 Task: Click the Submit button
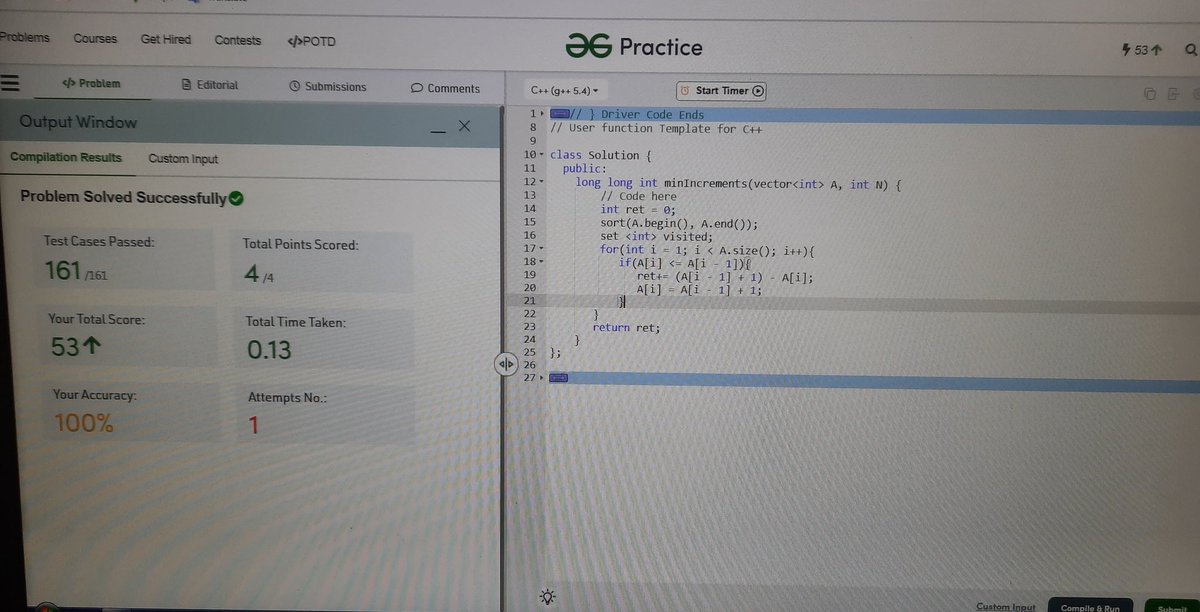point(1171,605)
